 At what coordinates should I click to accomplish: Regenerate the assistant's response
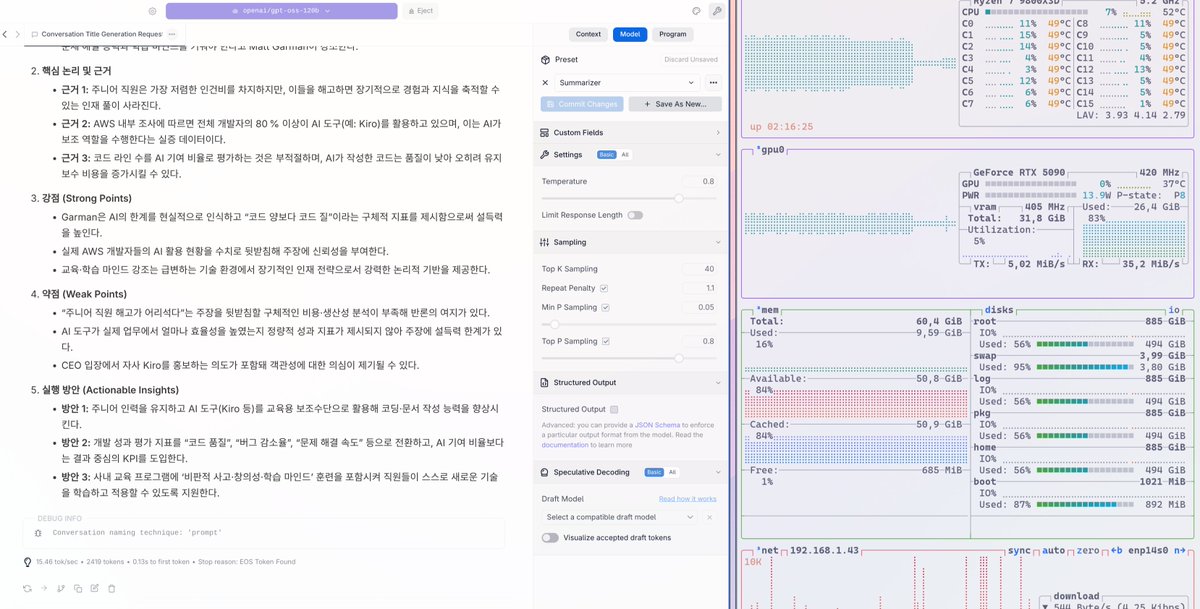27,588
